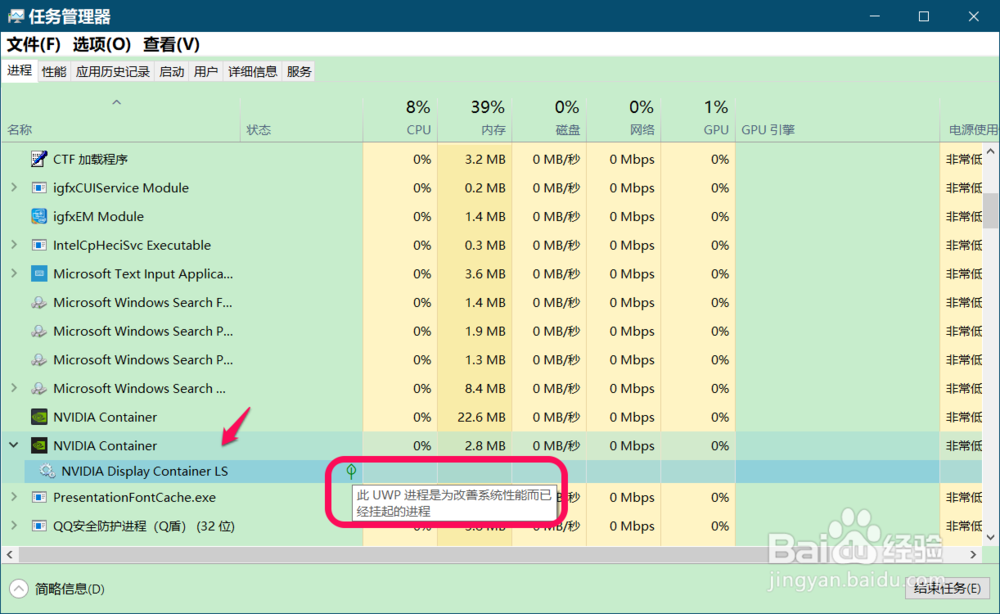Expand the Microsoft Text Input Application group
Image resolution: width=1000 pixels, height=614 pixels.
[14, 274]
